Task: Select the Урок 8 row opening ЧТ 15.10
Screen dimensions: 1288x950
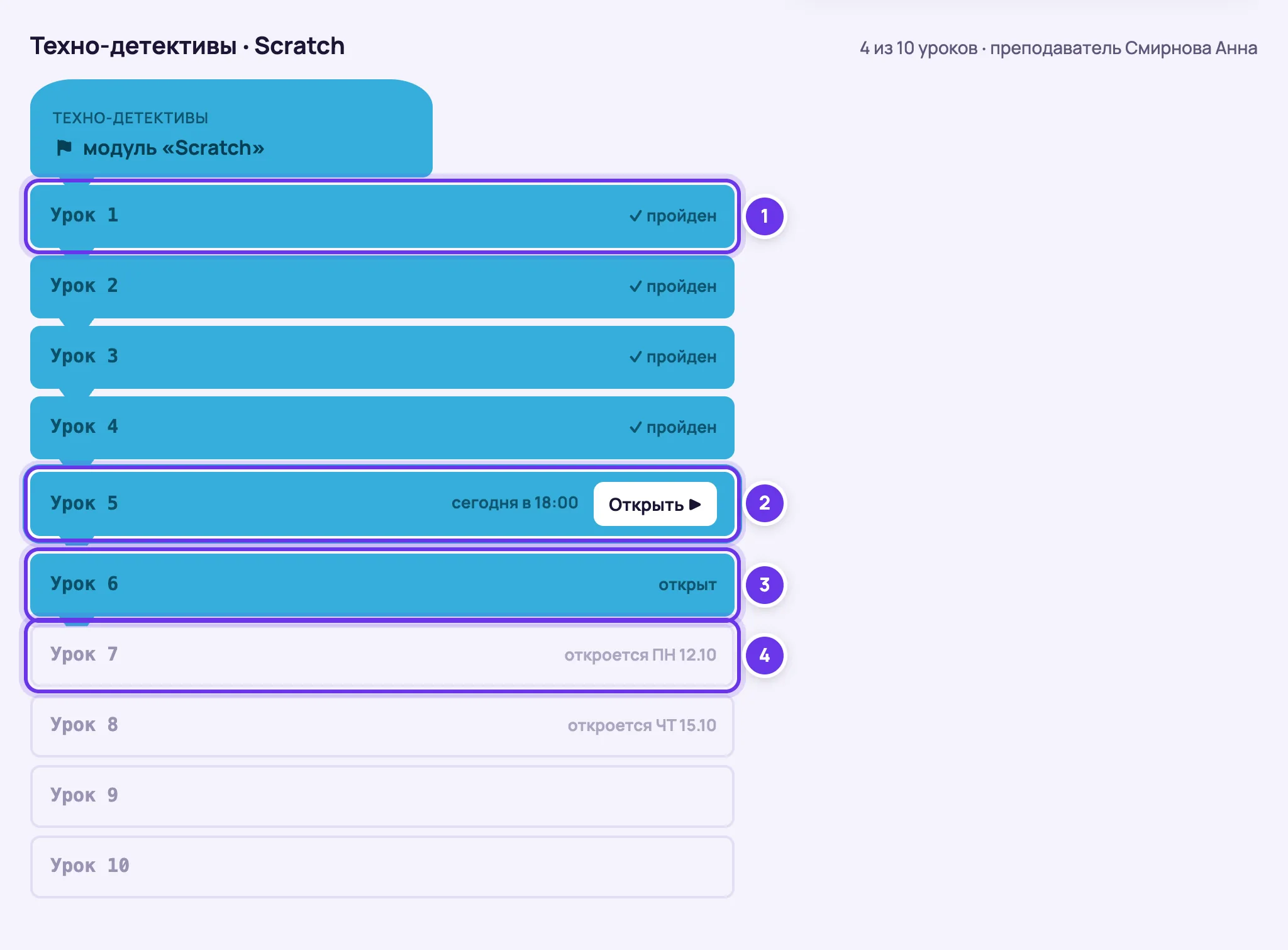Action: 382,725
